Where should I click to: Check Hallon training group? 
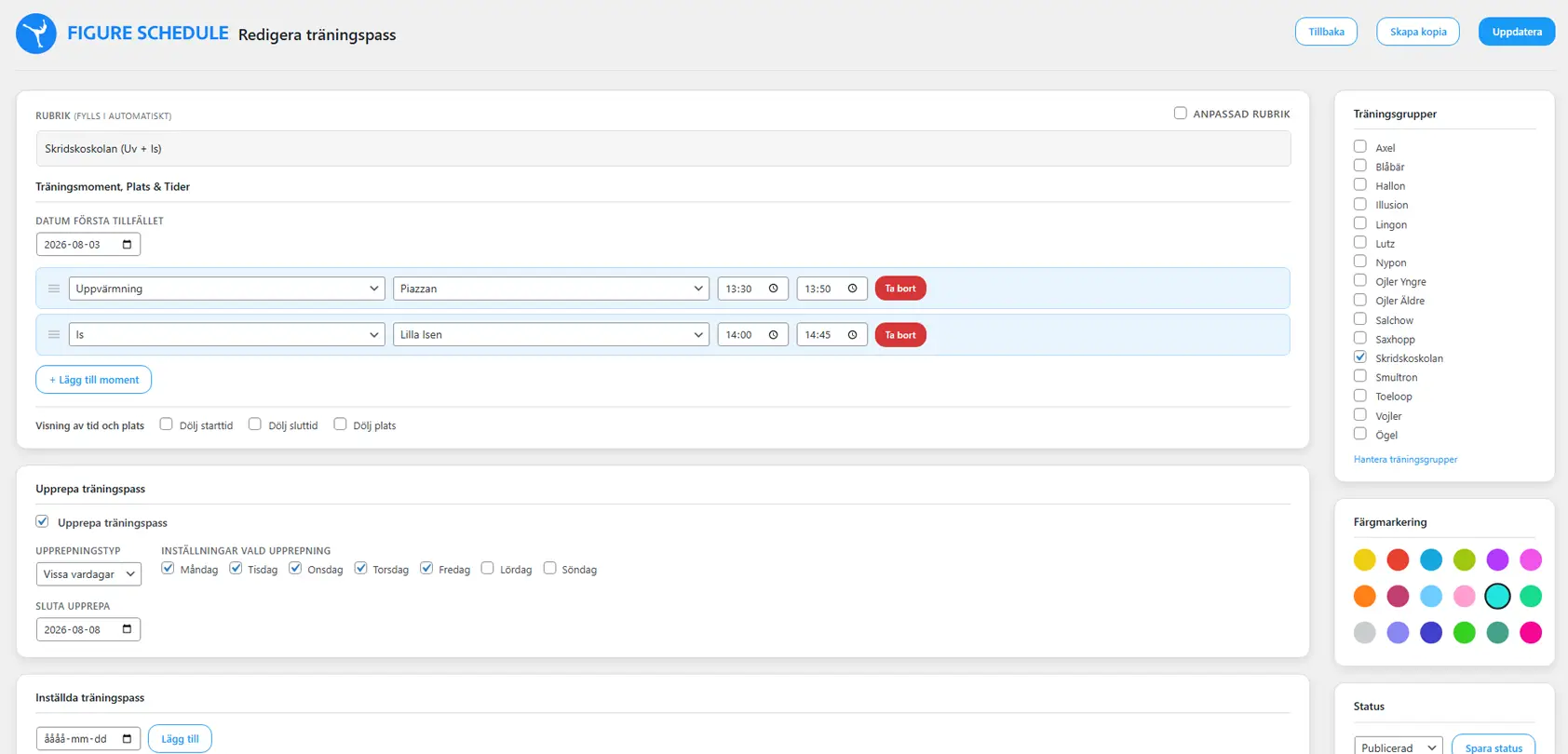[1360, 184]
